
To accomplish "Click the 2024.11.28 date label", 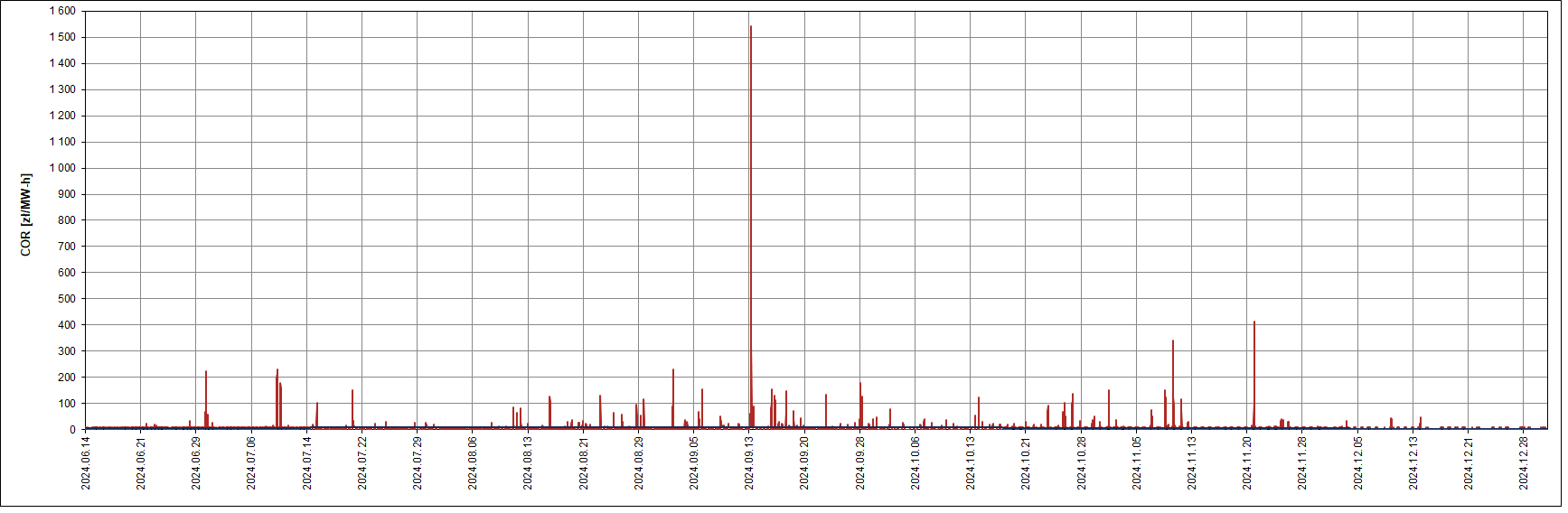I will pyautogui.click(x=1302, y=463).
